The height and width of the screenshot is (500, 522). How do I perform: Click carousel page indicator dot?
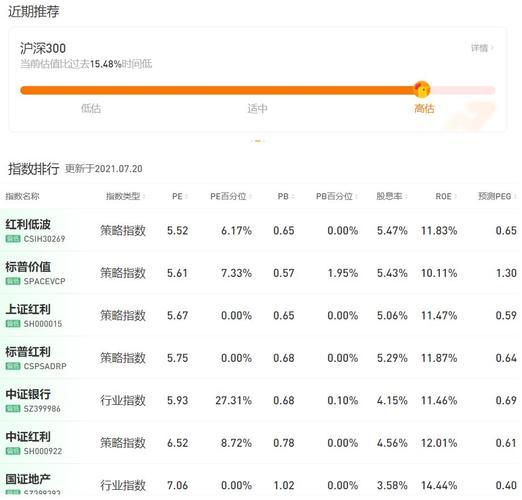point(258,141)
